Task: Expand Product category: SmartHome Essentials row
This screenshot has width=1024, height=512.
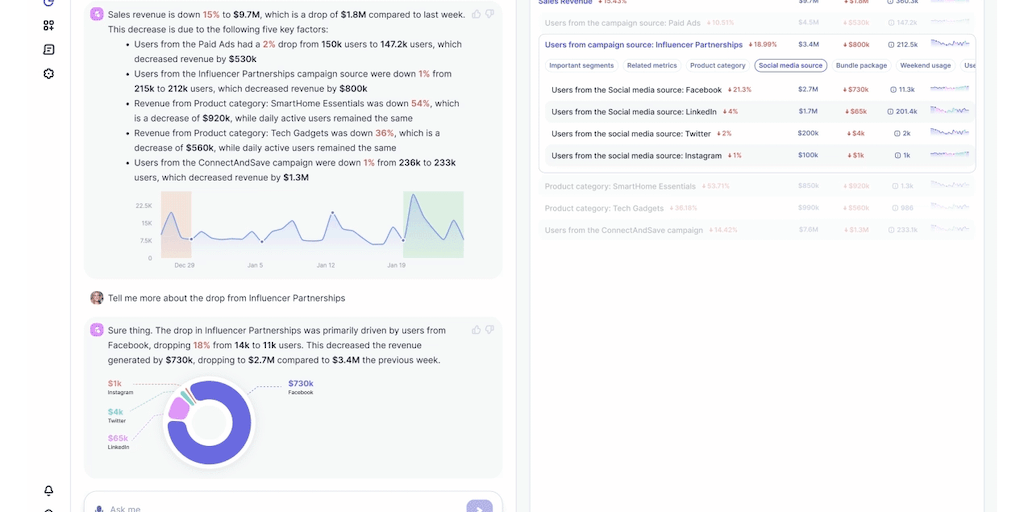Action: click(x=757, y=186)
